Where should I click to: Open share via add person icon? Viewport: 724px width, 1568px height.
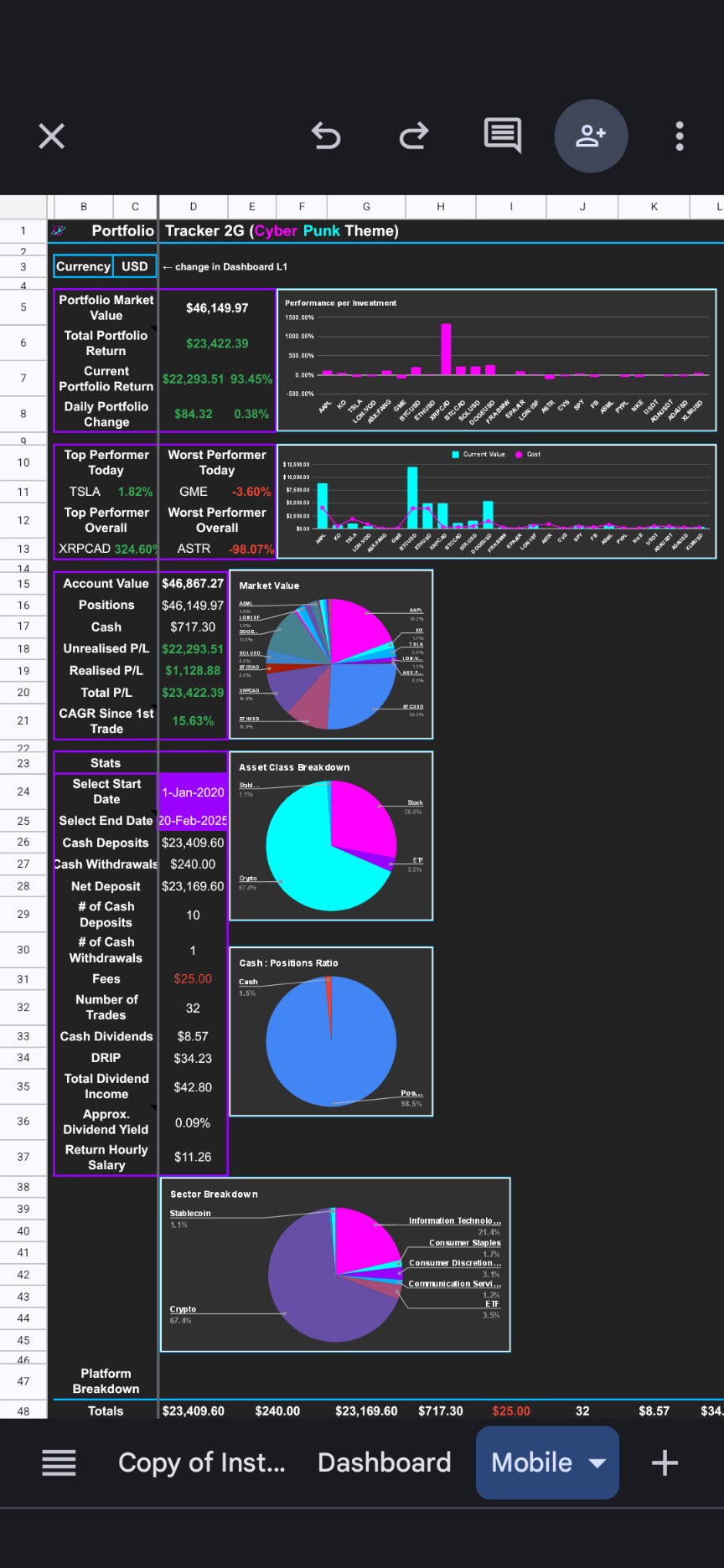[591, 136]
